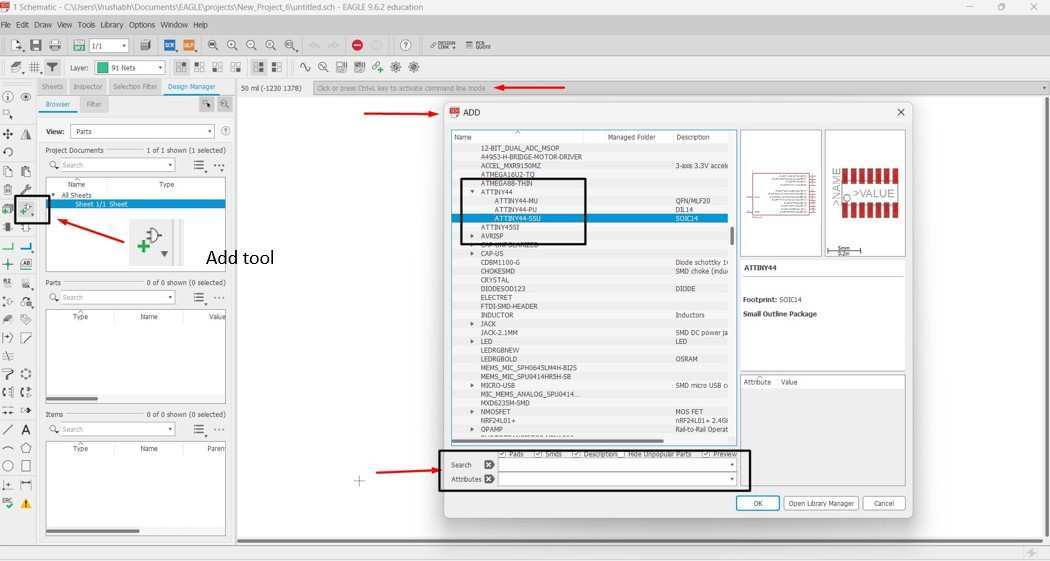The width and height of the screenshot is (1050, 561).
Task: Click OK in the ADD dialog
Action: tap(757, 503)
